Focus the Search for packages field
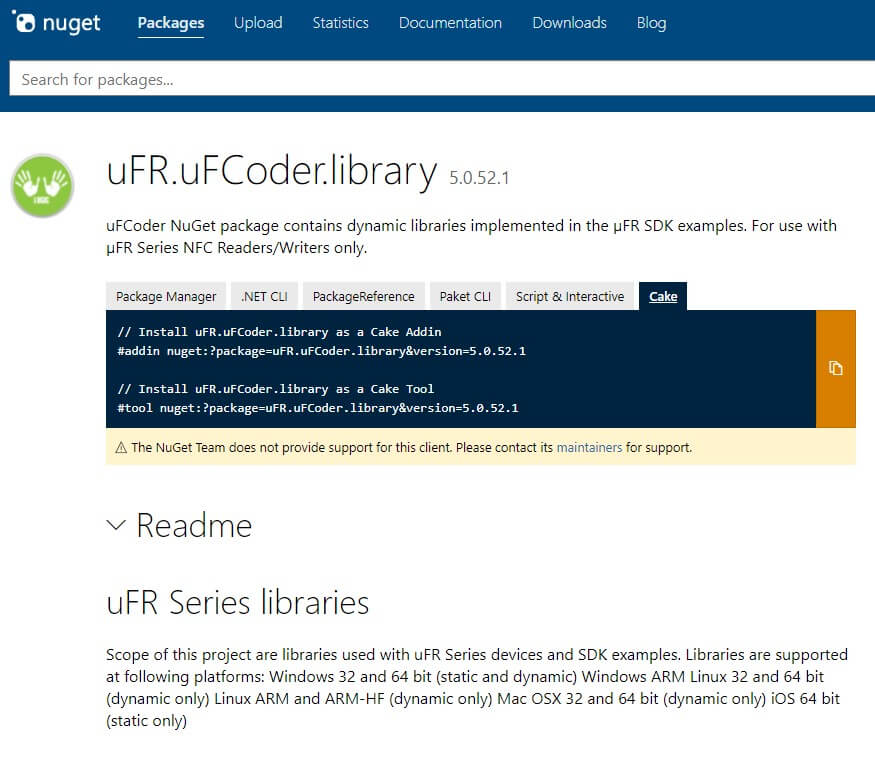The width and height of the screenshot is (875, 761). (x=442, y=79)
